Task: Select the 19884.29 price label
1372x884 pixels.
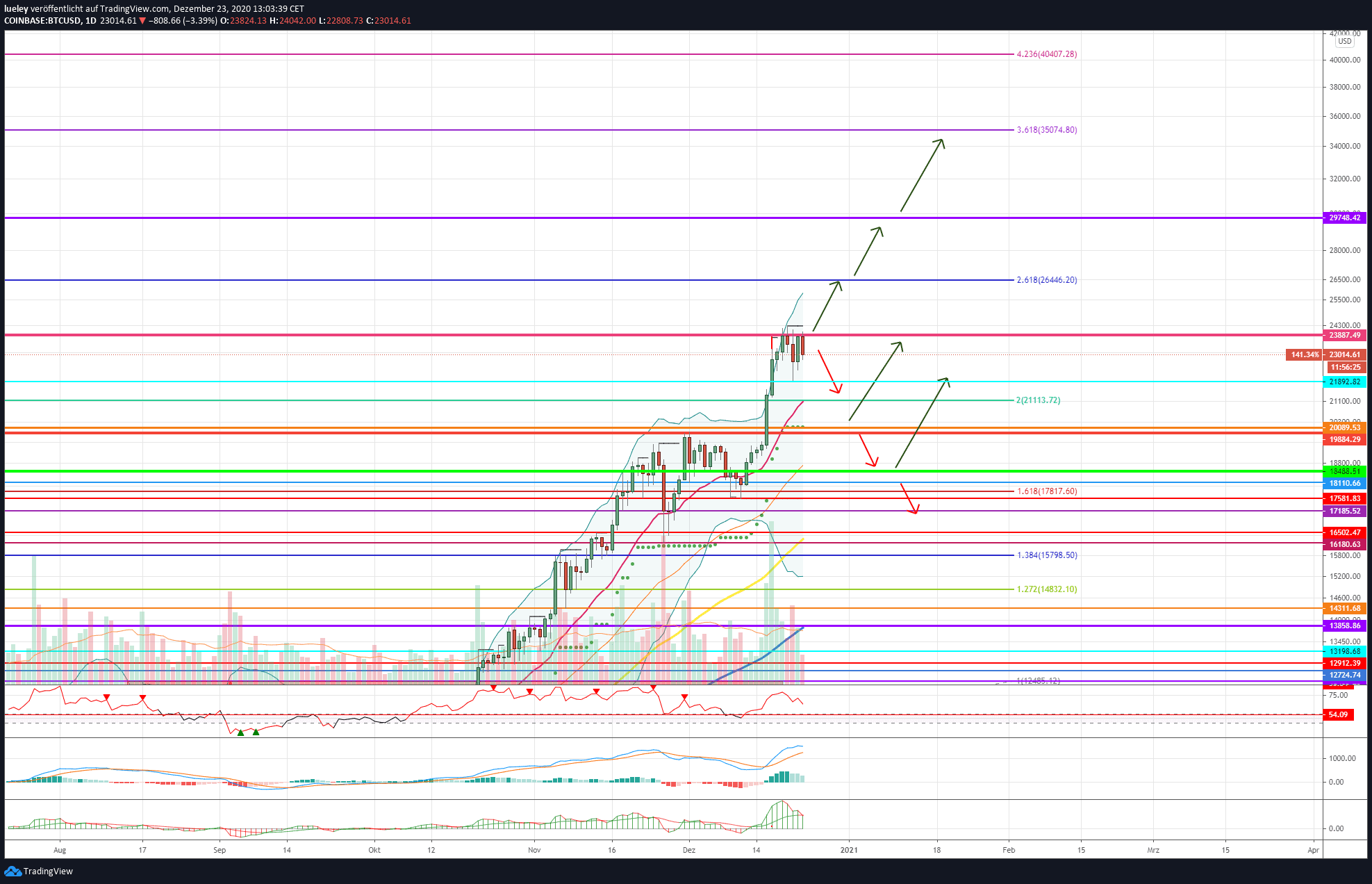Action: point(1345,439)
